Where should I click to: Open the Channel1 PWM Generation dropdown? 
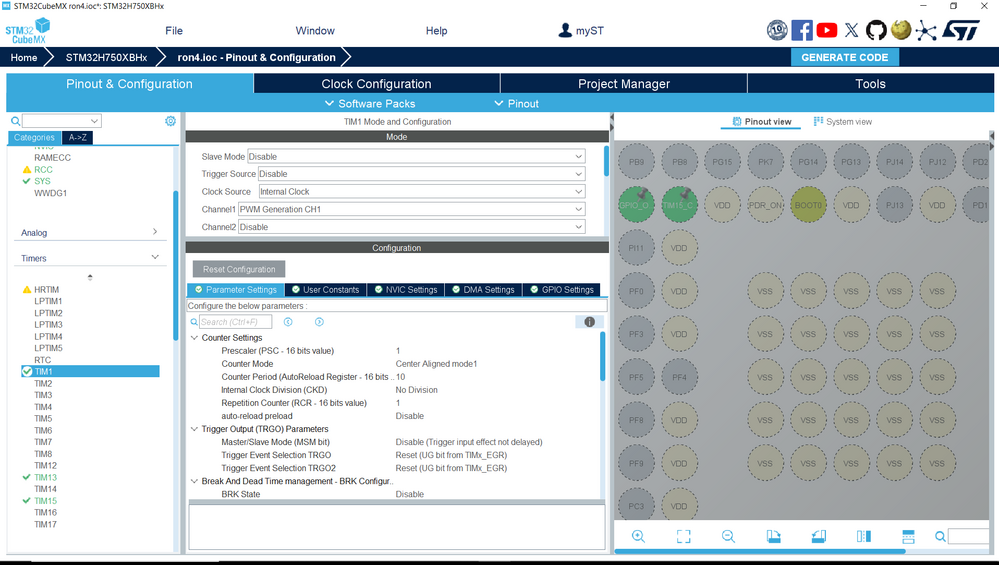pos(412,209)
